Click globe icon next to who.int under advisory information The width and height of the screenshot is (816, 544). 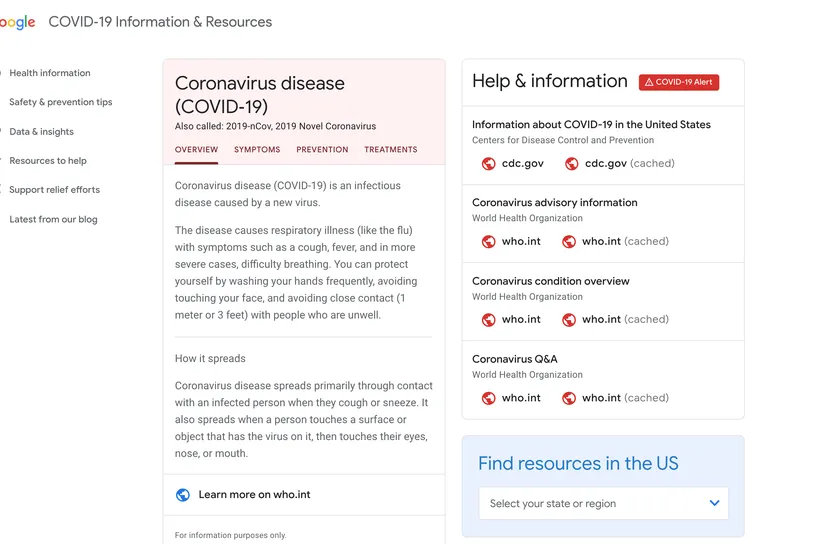pos(488,242)
